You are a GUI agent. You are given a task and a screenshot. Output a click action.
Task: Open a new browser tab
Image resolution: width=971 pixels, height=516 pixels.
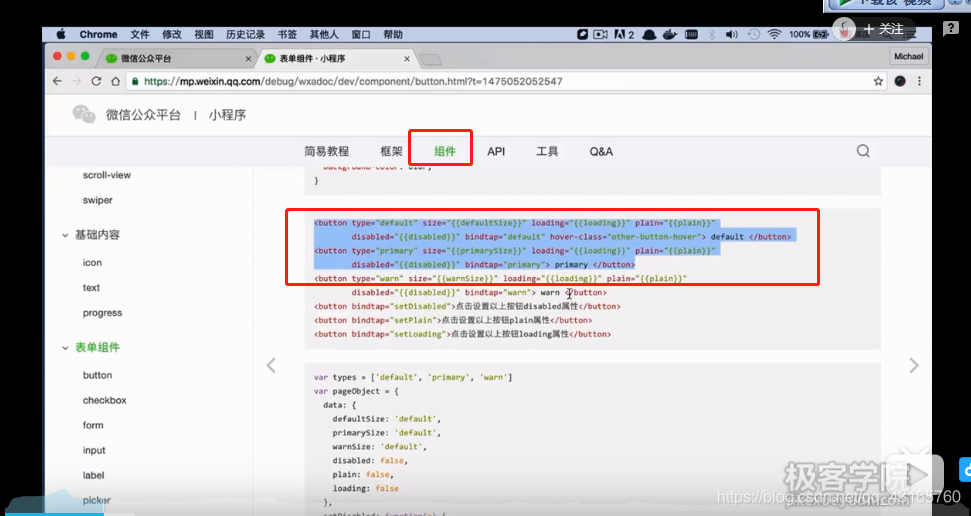click(x=430, y=59)
